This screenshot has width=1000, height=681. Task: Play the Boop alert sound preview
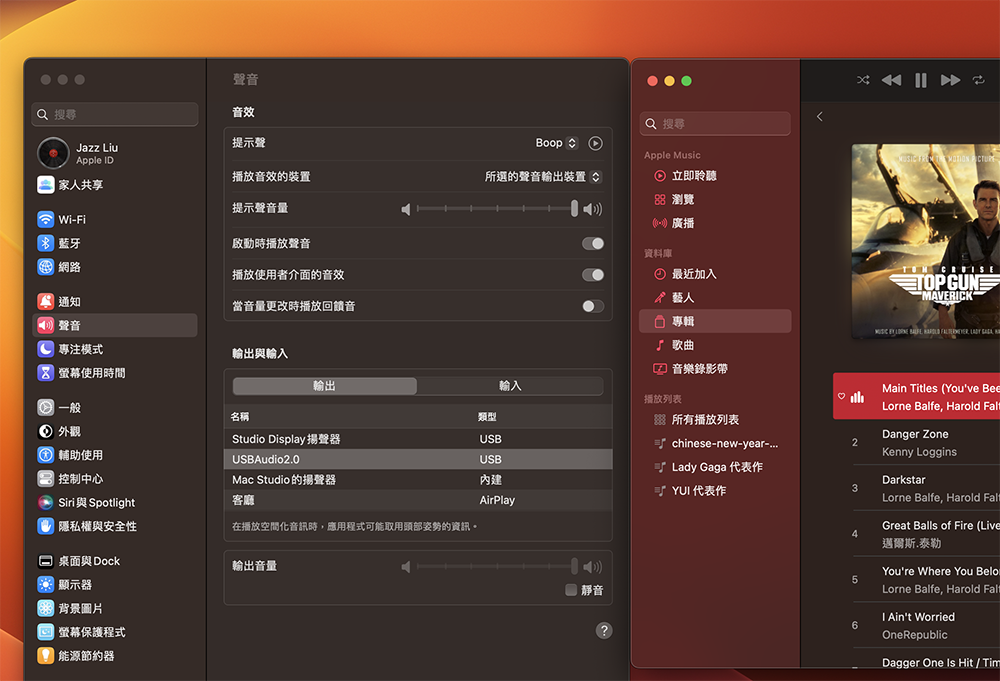click(x=595, y=143)
